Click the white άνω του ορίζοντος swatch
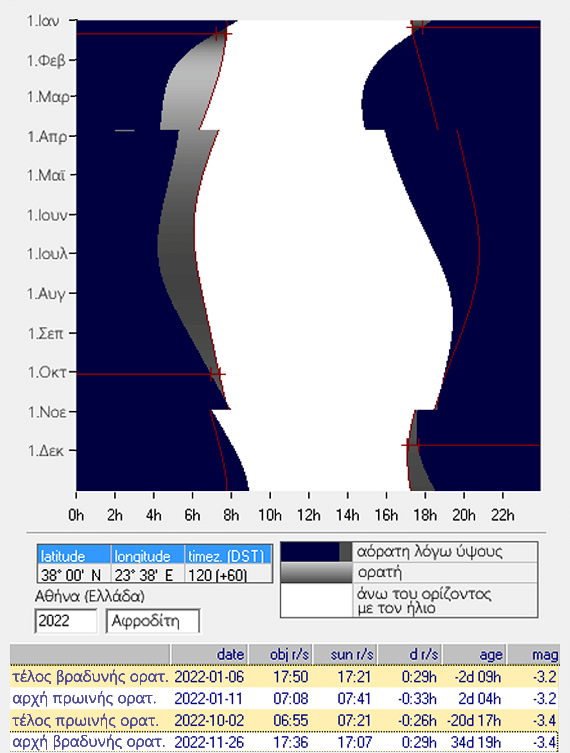The image size is (570, 753). pyautogui.click(x=316, y=600)
